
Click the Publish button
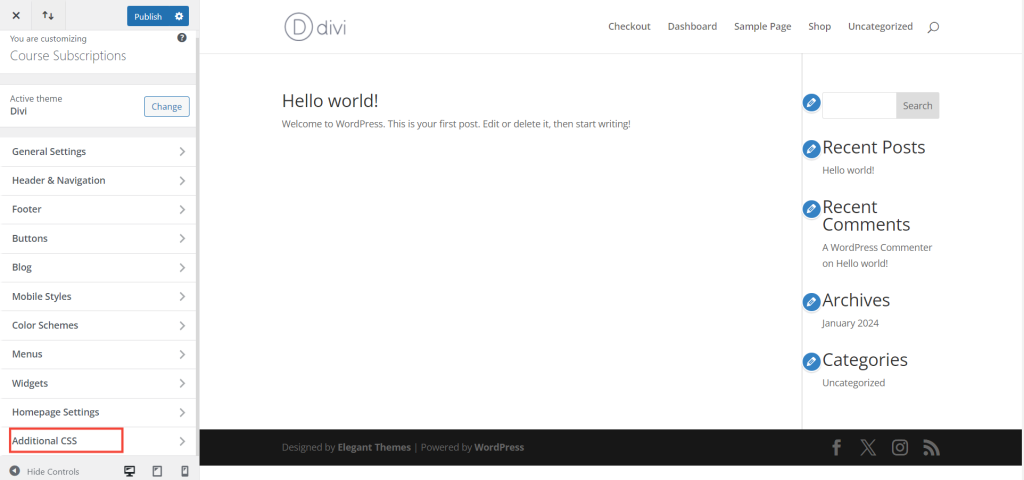148,16
